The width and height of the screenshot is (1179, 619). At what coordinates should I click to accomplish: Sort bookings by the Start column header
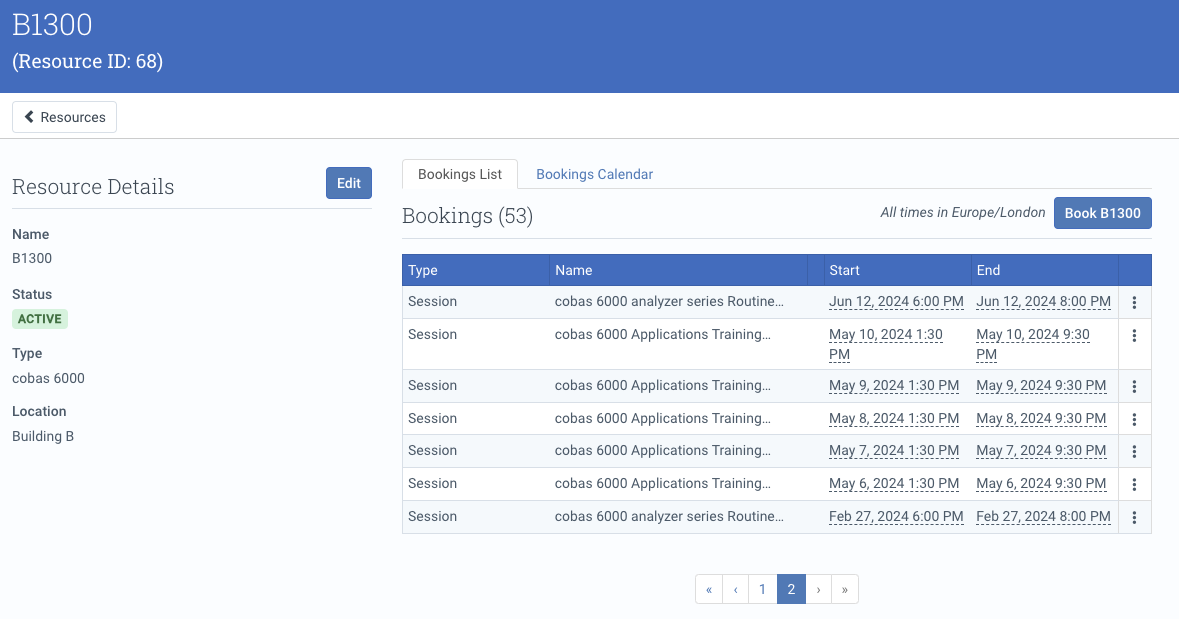click(844, 270)
